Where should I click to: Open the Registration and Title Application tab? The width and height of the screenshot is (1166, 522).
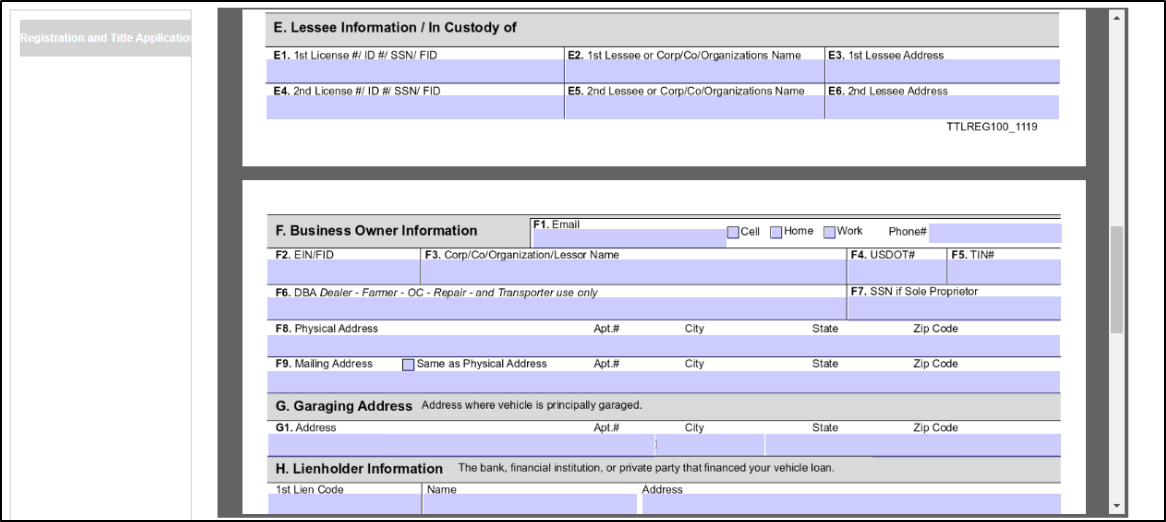click(105, 38)
